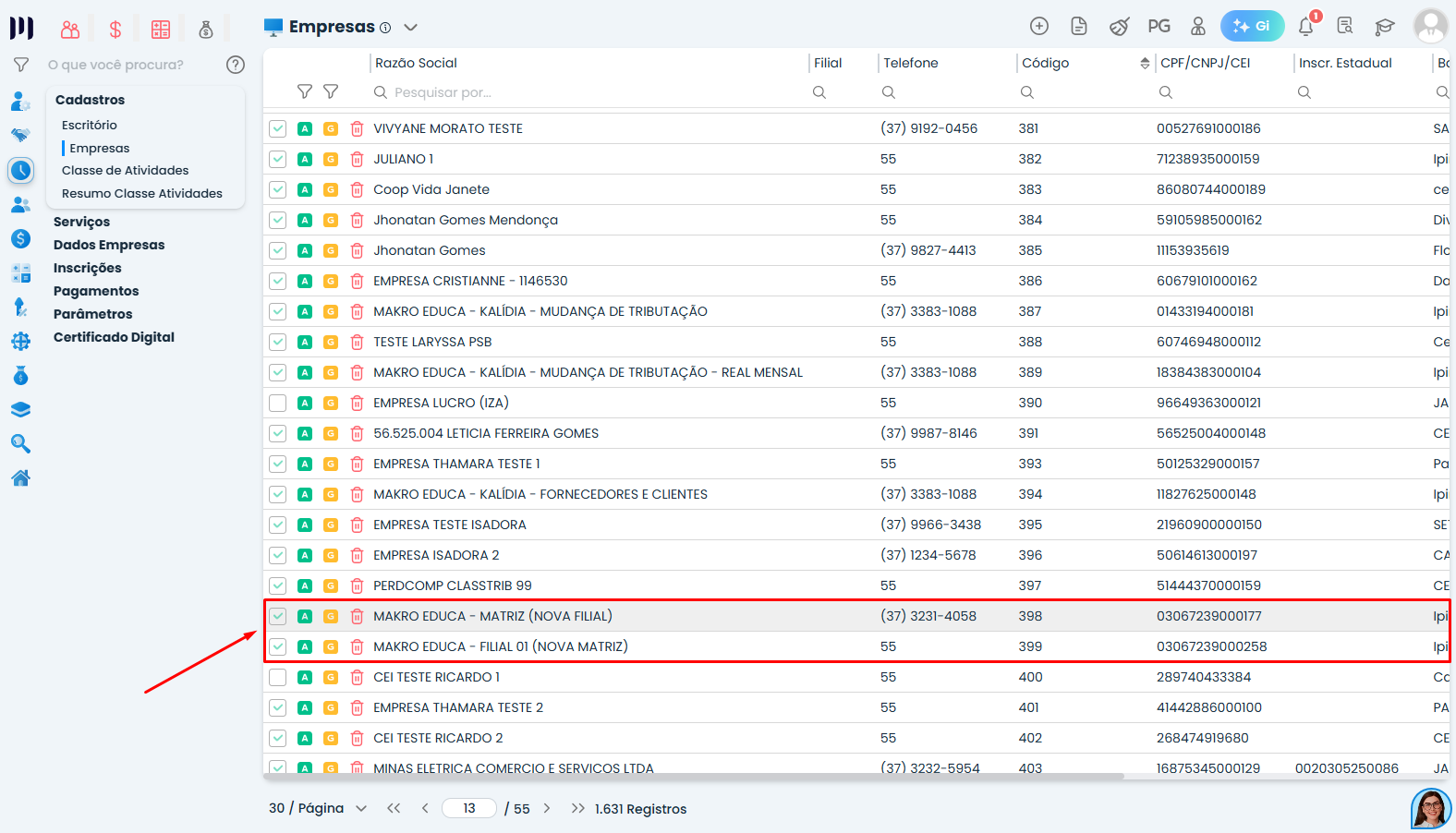Go to the home sidebar icon

[x=20, y=477]
